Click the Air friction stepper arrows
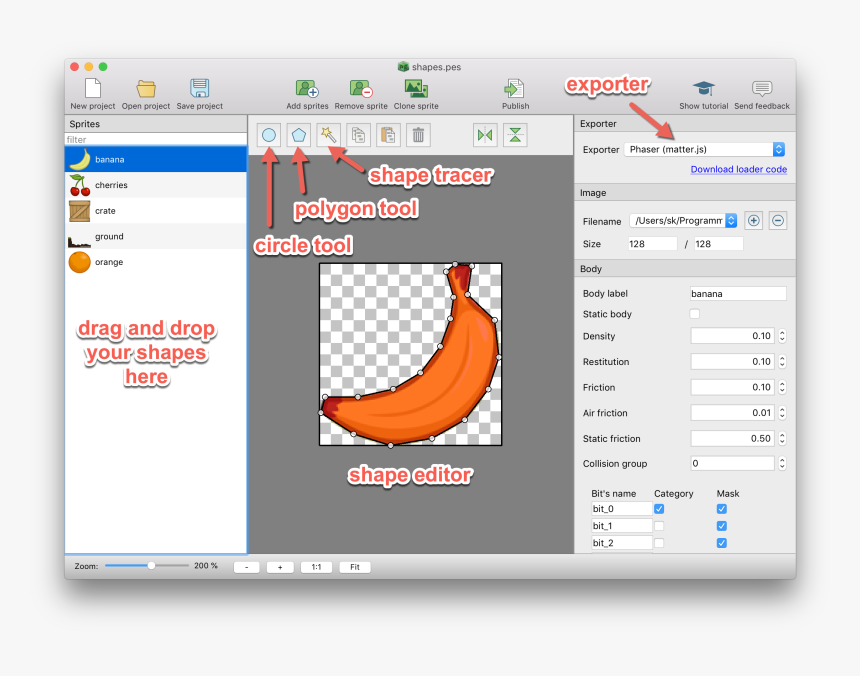The height and width of the screenshot is (676, 860). coord(782,413)
